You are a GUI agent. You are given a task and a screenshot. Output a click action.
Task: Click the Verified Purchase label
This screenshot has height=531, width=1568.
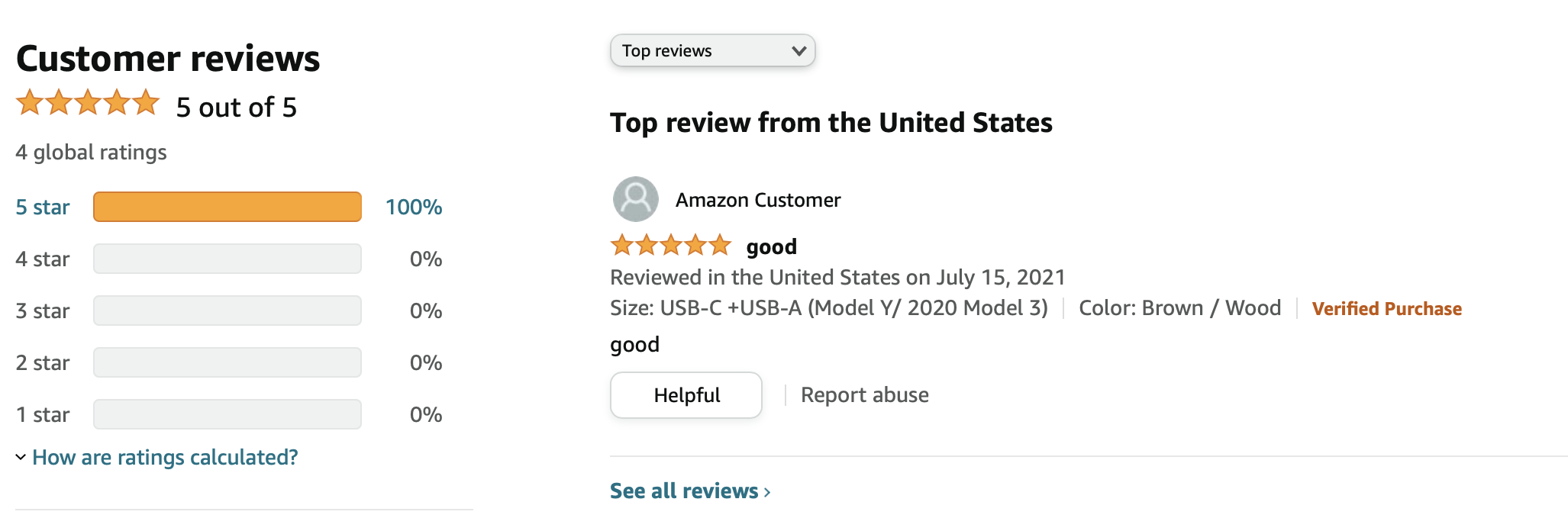pyautogui.click(x=1387, y=309)
